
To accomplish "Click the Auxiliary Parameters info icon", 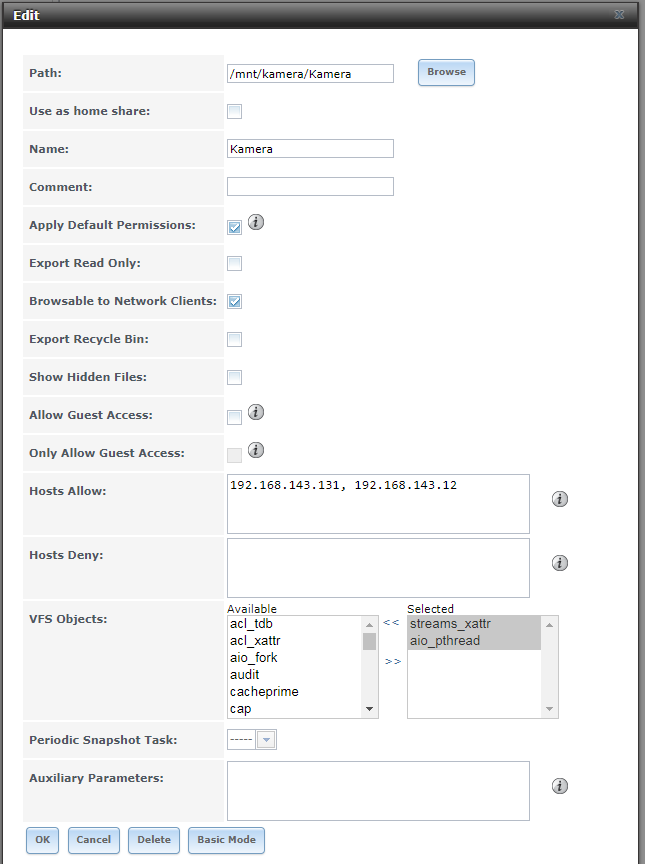I will 560,786.
